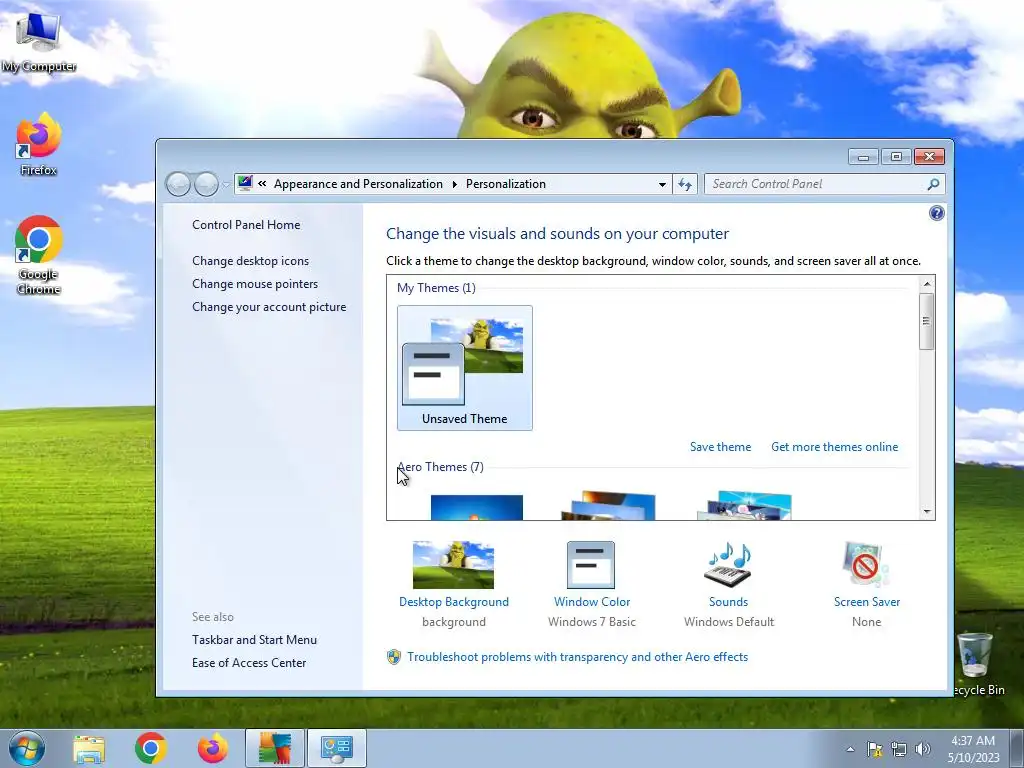Click the Sounds link text
The image size is (1024, 768).
[x=729, y=601]
